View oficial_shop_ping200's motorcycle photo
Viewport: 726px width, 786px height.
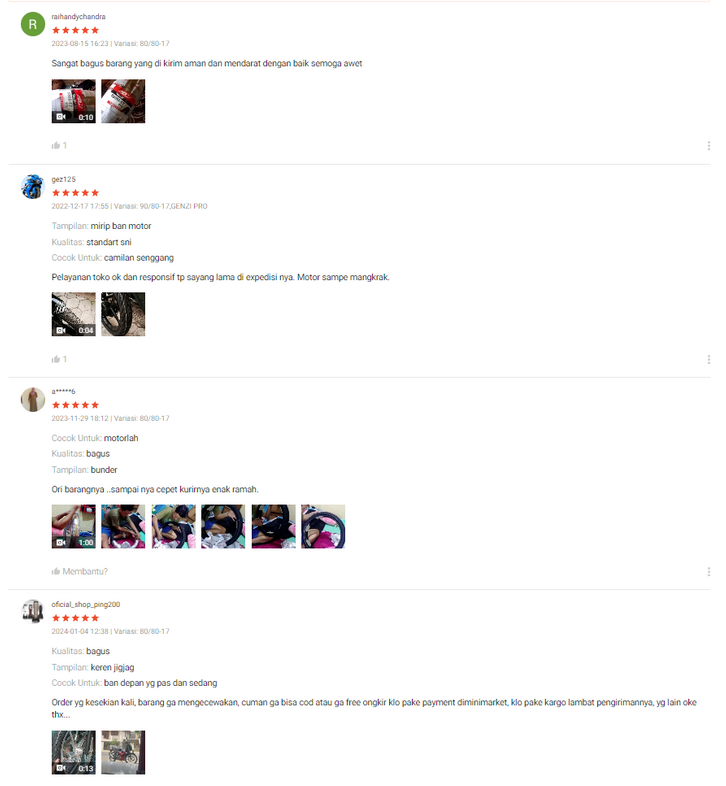tap(123, 752)
